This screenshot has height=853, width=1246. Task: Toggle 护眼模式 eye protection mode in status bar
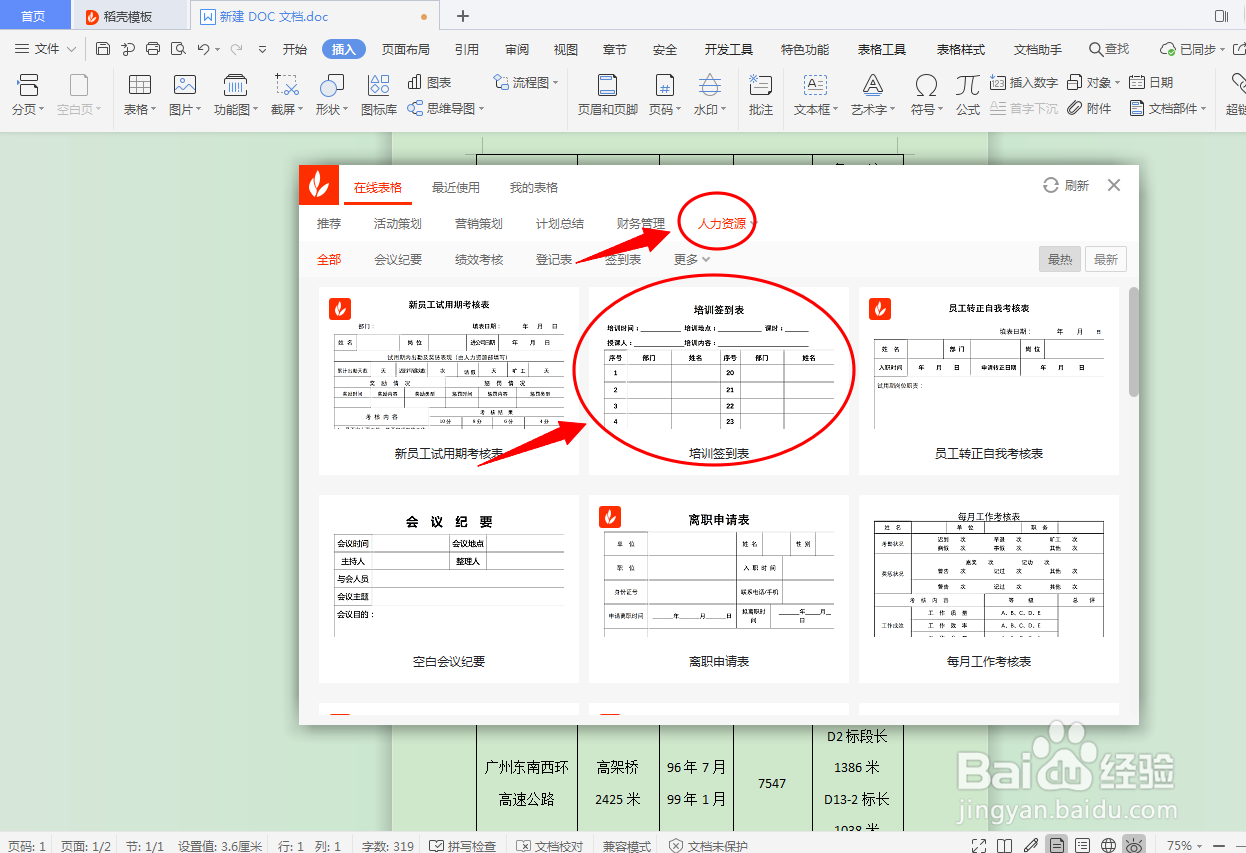click(1135, 844)
